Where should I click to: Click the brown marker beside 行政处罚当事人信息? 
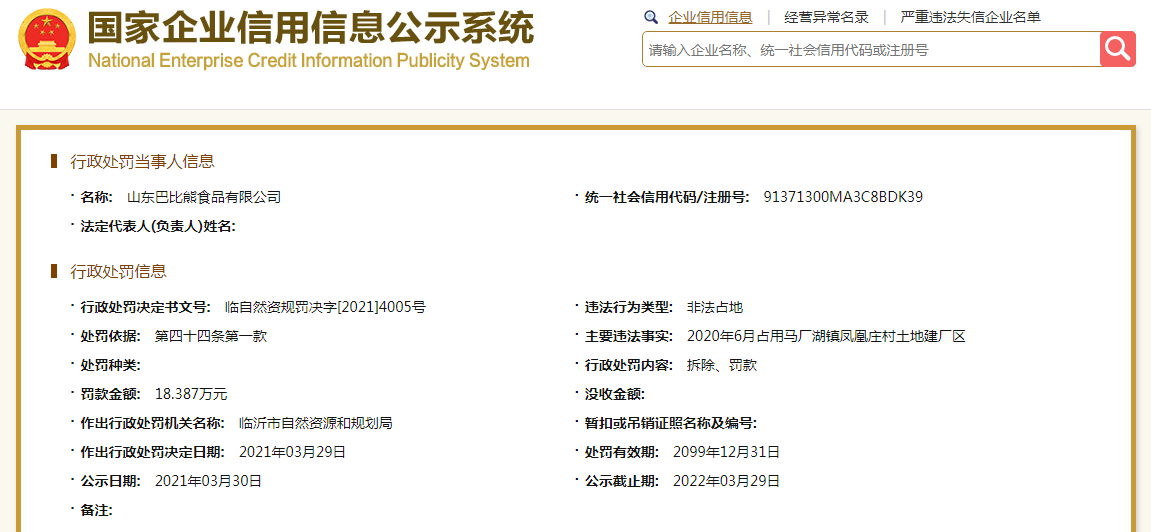(x=54, y=161)
